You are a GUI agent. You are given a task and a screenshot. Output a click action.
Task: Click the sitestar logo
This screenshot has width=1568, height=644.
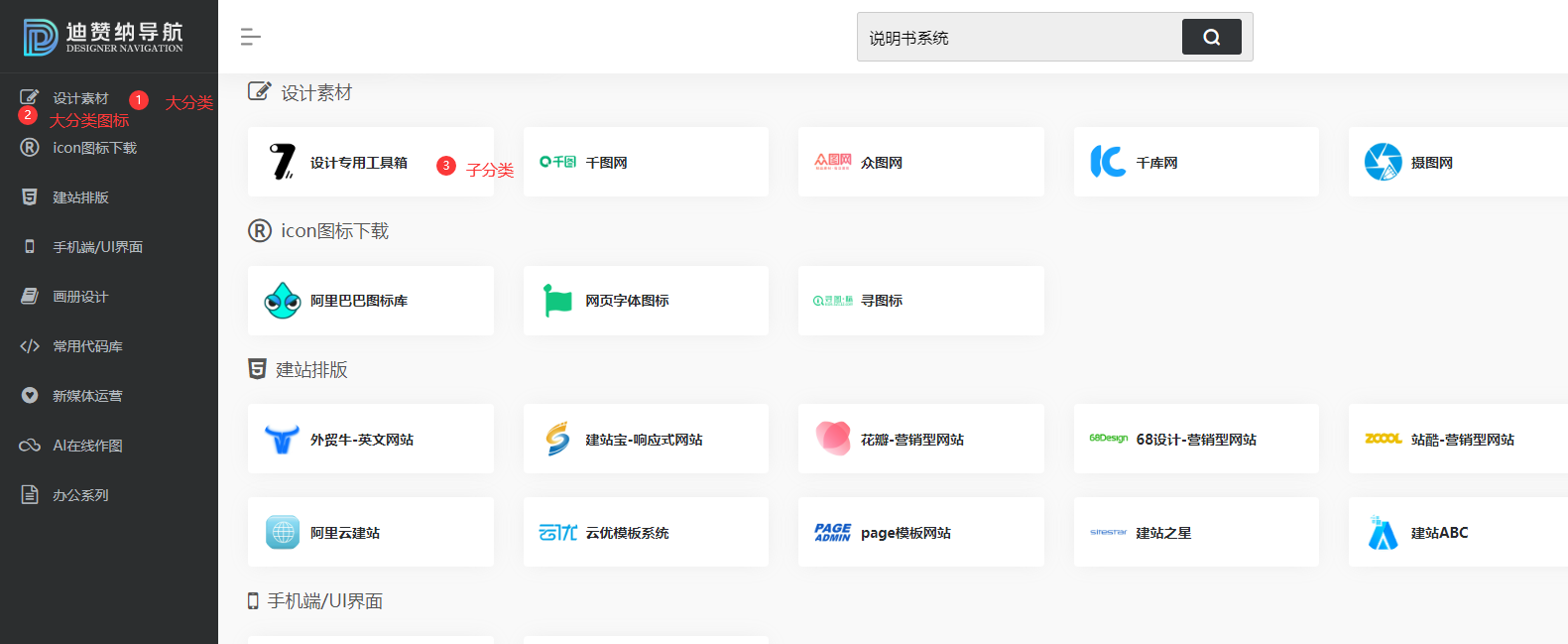click(1108, 532)
